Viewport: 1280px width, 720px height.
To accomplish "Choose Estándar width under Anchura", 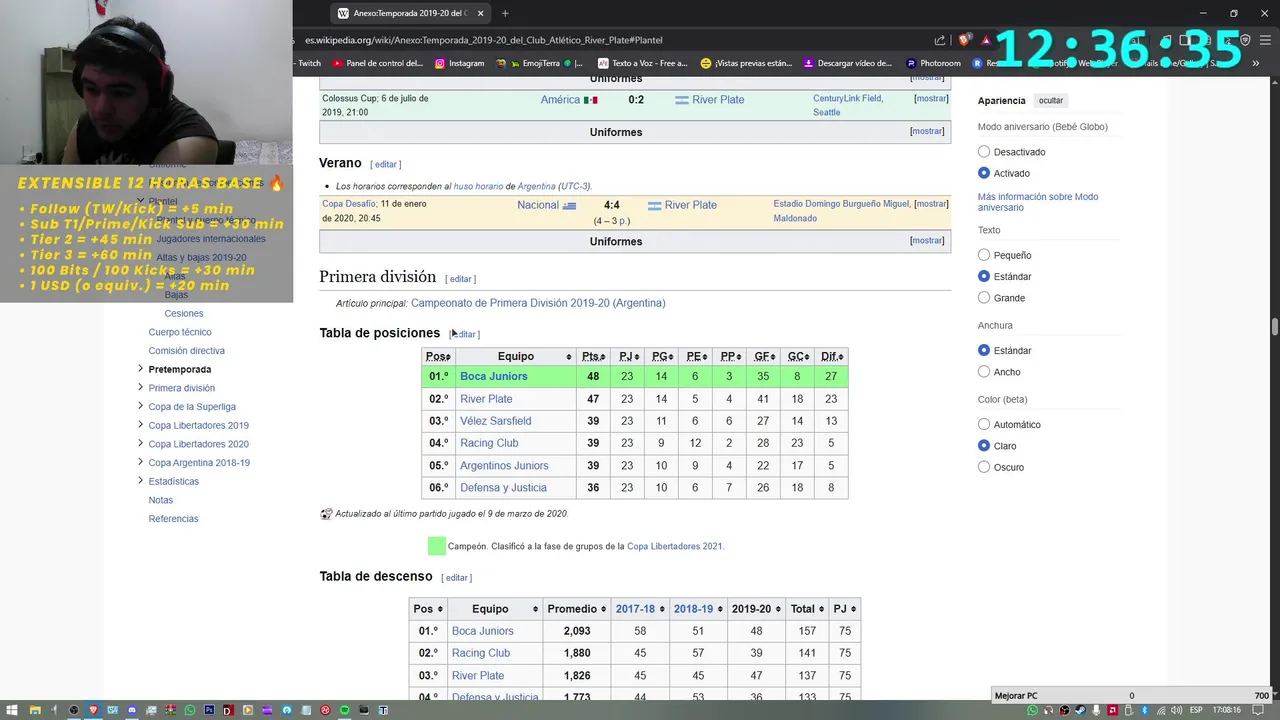I will point(984,351).
